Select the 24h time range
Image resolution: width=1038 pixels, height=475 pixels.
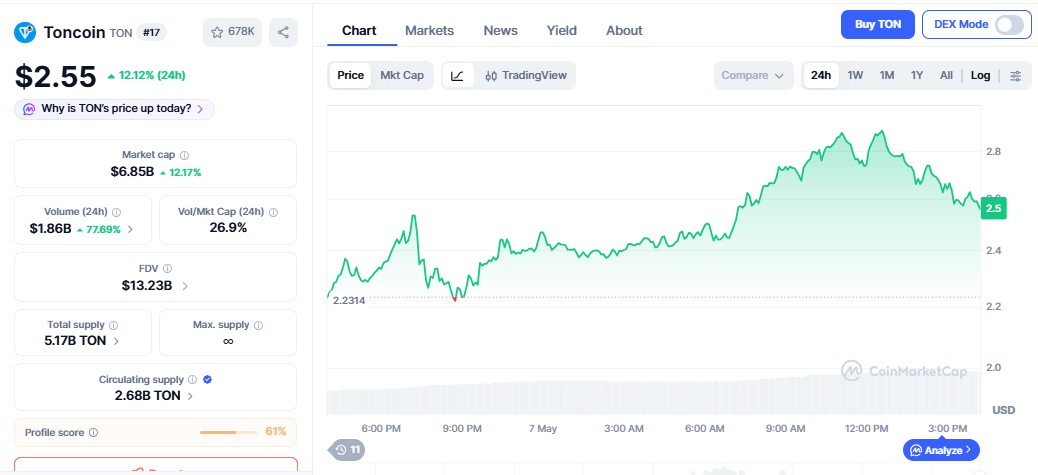pos(821,75)
